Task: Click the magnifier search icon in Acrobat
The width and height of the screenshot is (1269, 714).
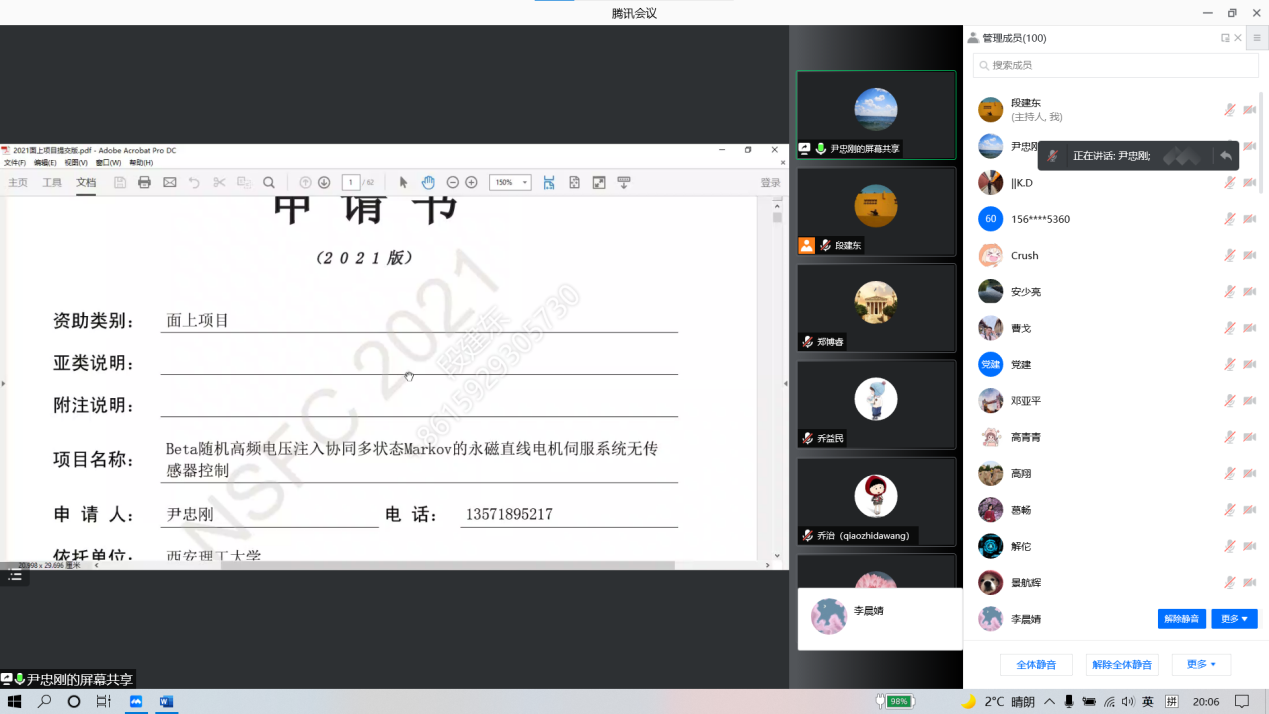Action: [x=269, y=183]
